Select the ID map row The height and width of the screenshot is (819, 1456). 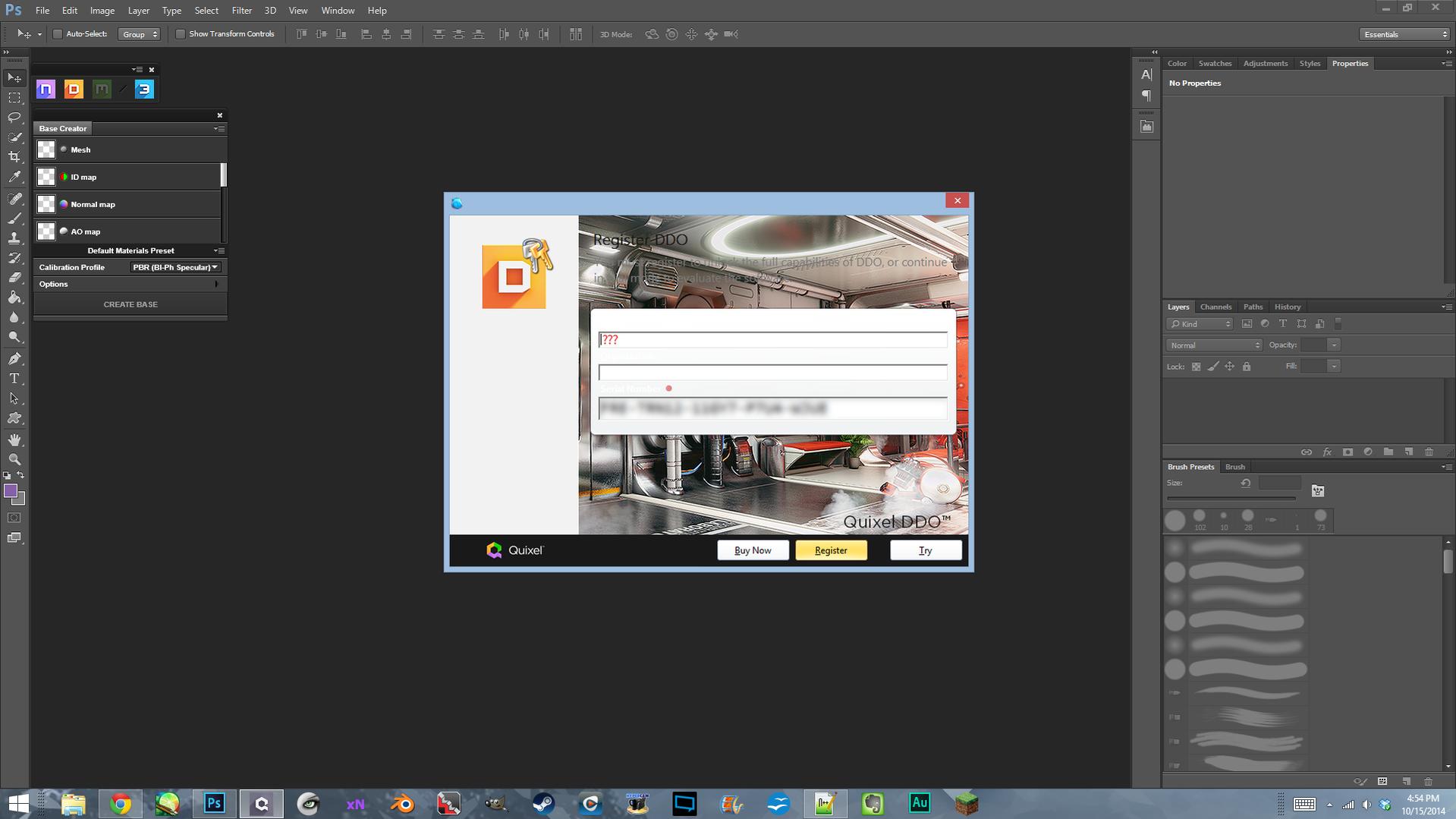pos(127,177)
